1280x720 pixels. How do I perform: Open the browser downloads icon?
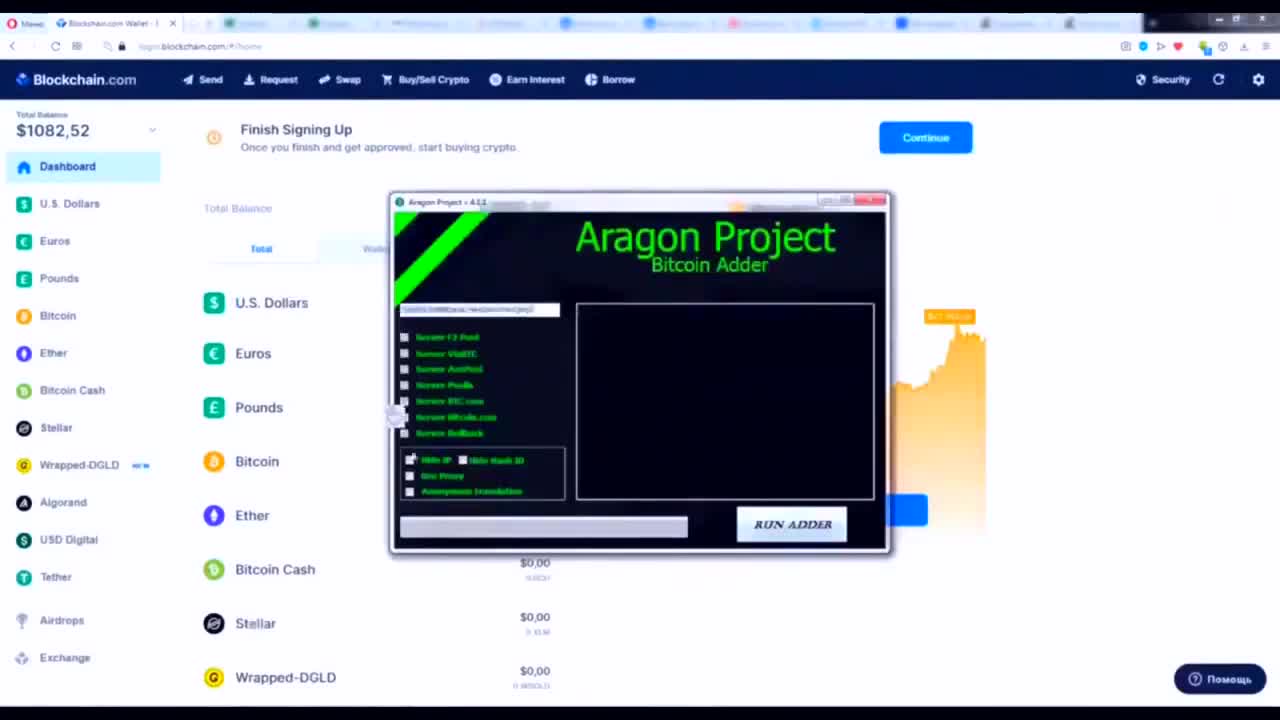(1244, 46)
